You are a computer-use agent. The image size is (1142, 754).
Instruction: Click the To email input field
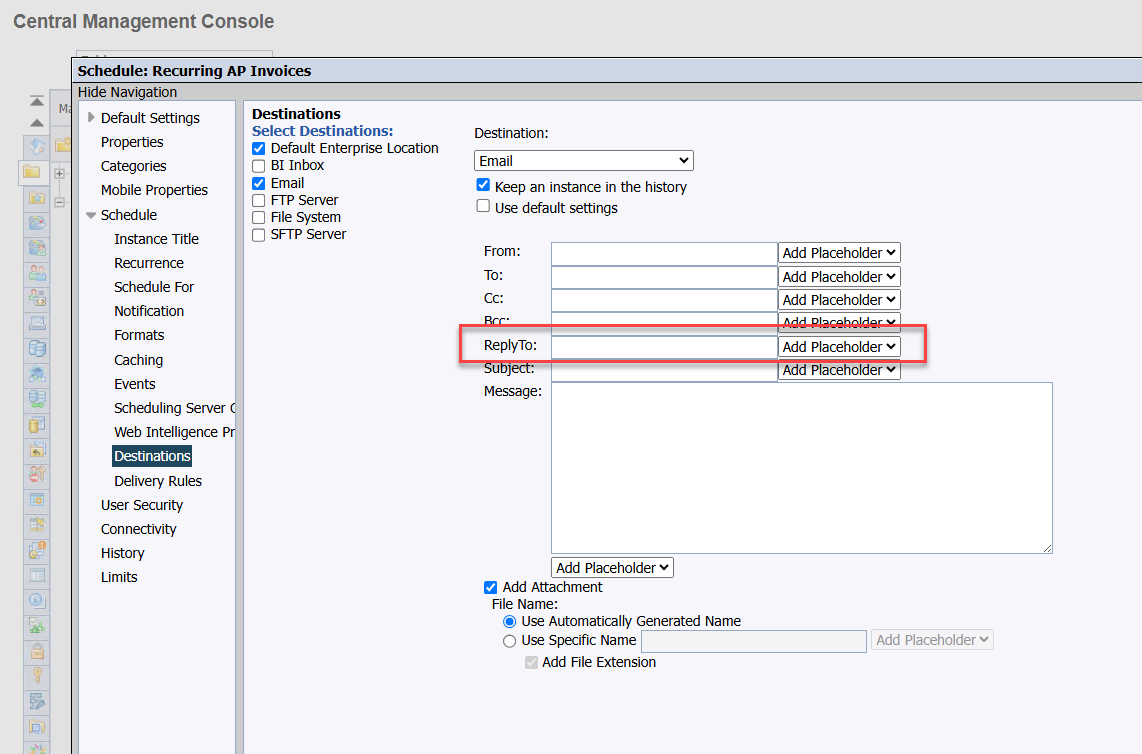[664, 277]
